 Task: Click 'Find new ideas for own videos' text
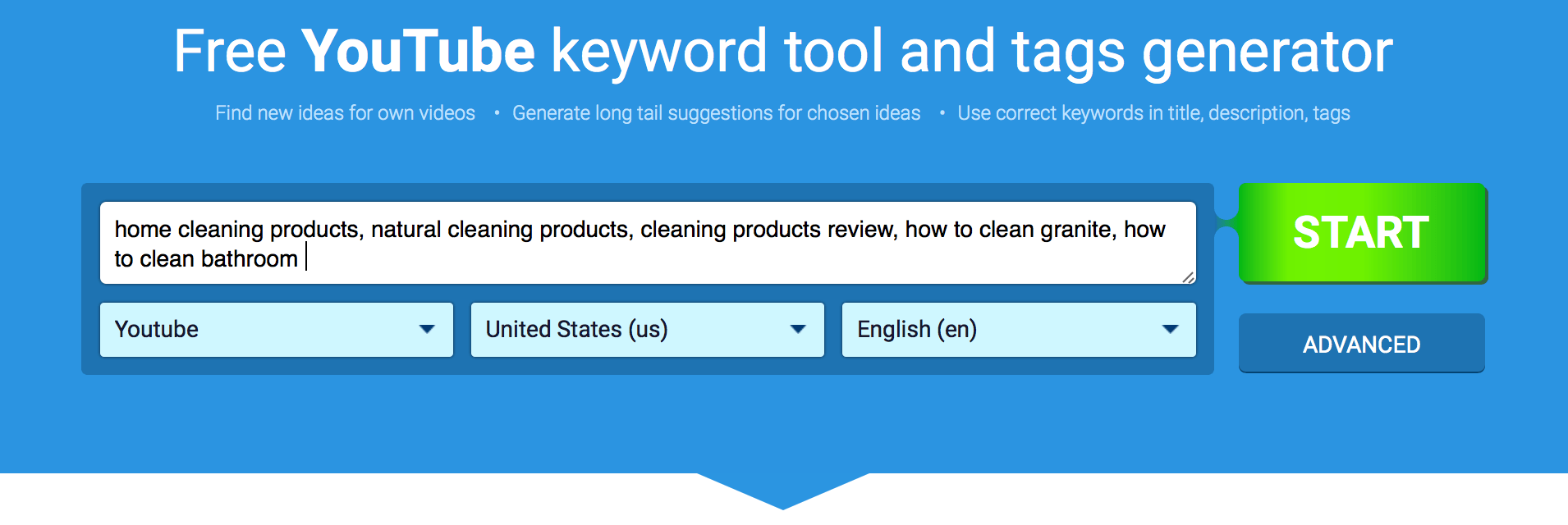pyautogui.click(x=345, y=113)
